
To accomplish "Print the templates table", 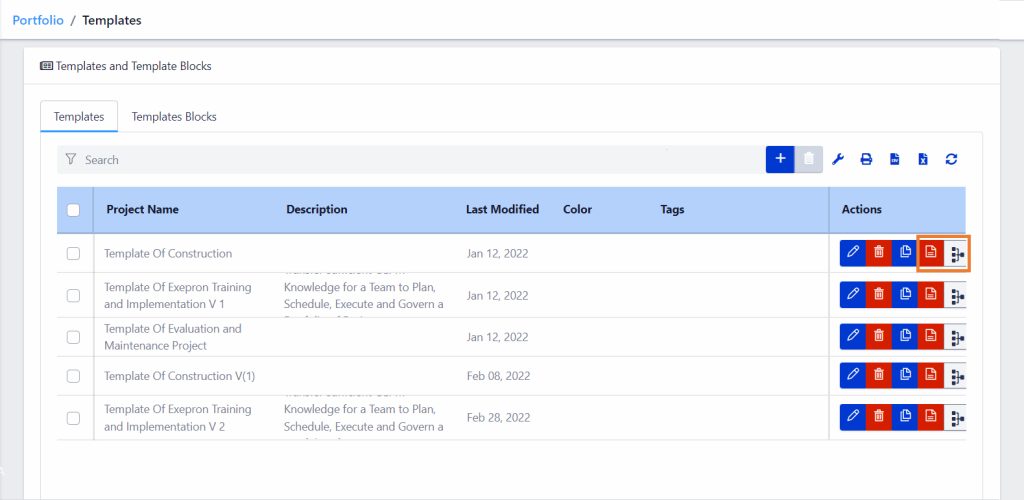I will [866, 159].
